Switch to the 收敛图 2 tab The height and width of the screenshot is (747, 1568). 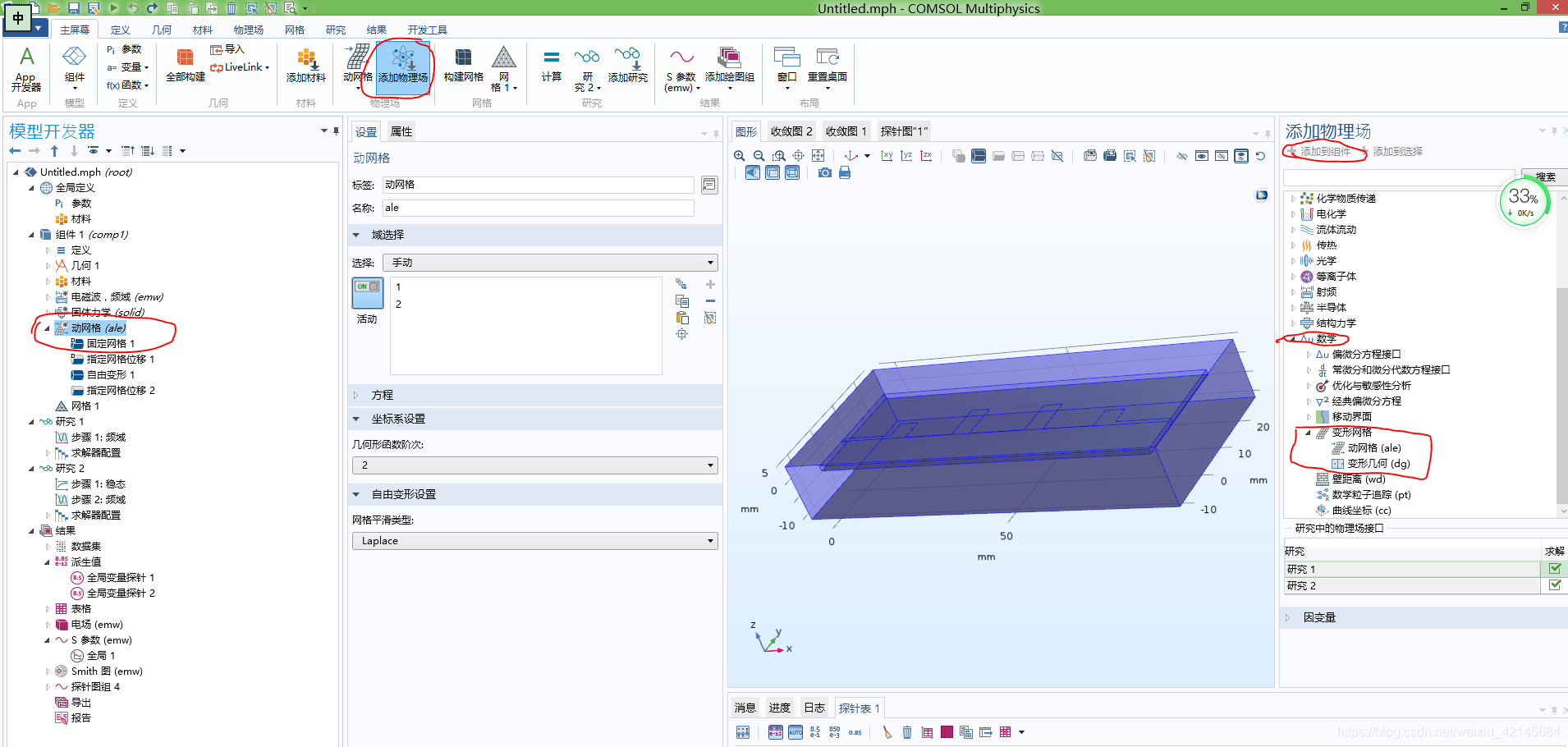point(791,131)
